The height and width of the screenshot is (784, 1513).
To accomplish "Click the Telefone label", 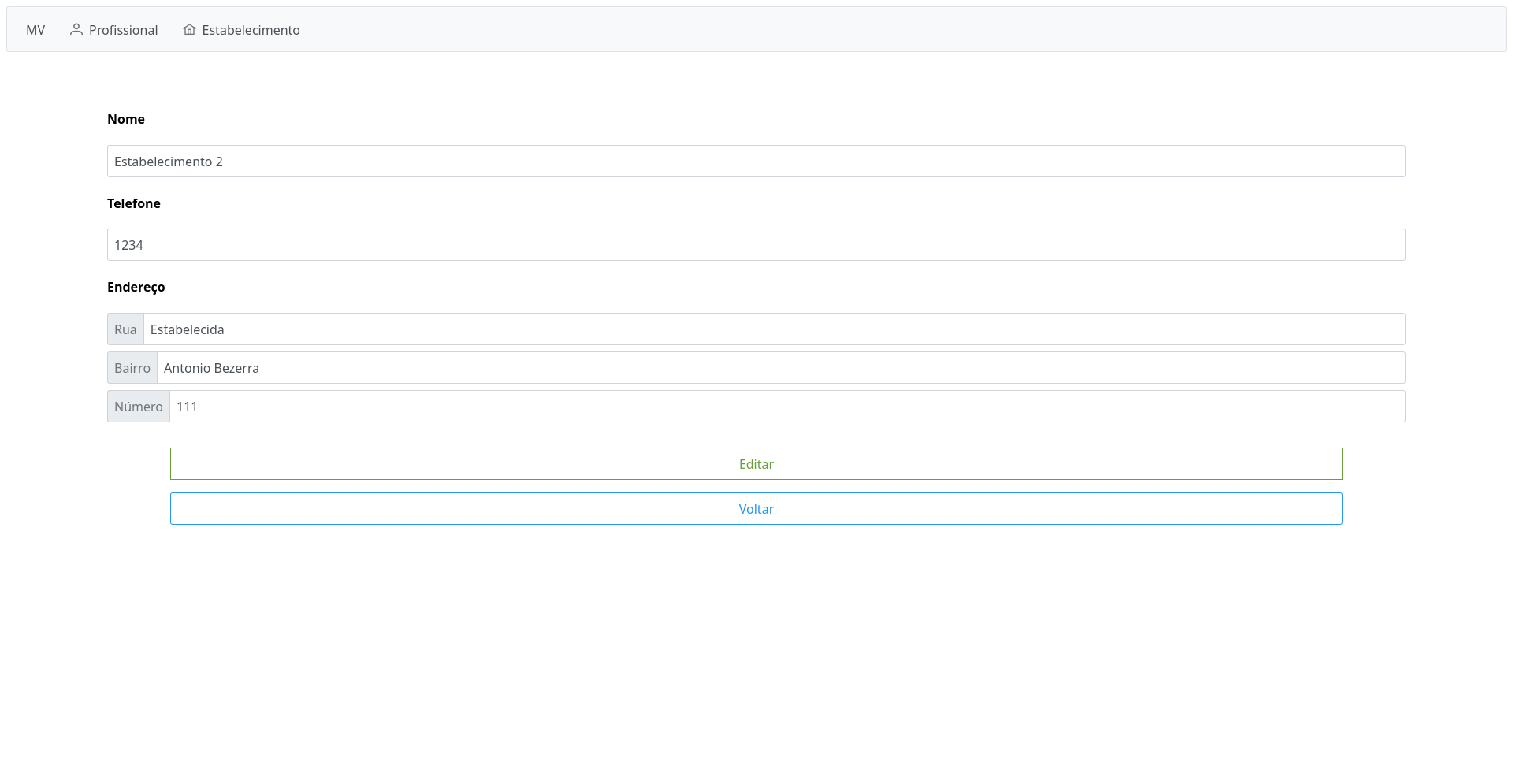I will pos(134,203).
